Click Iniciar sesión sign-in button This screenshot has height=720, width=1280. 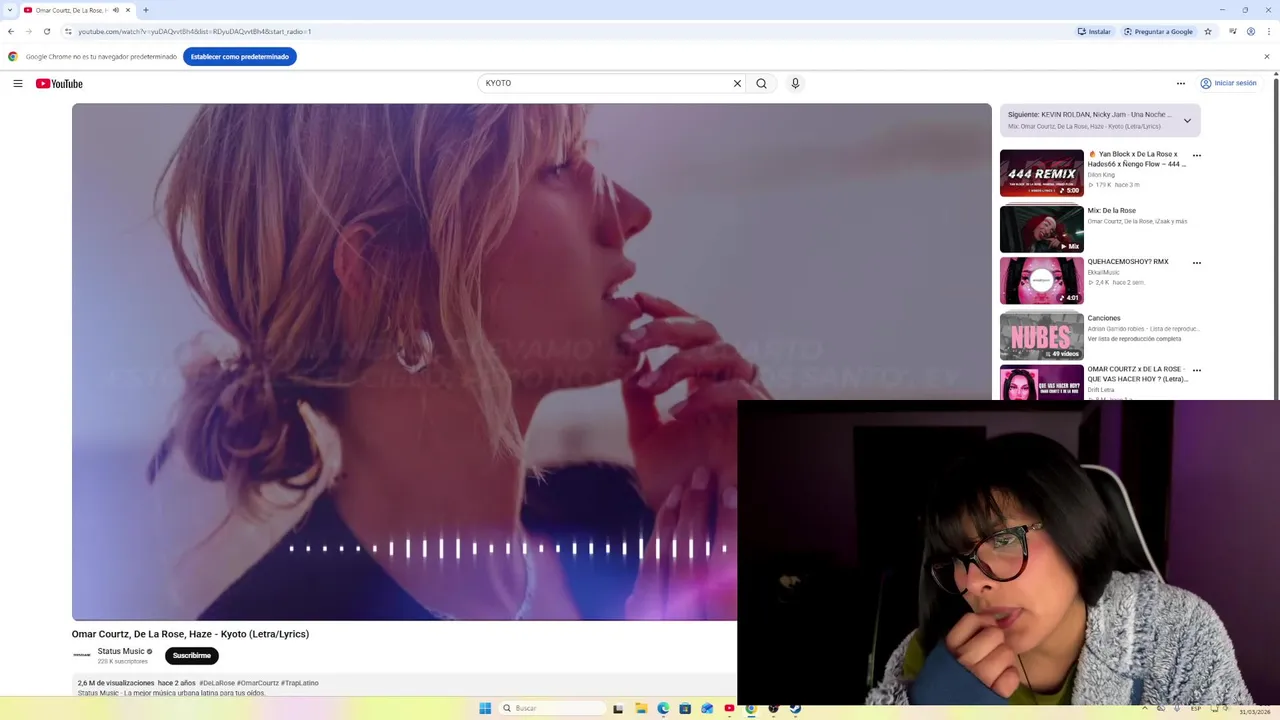pos(1228,84)
